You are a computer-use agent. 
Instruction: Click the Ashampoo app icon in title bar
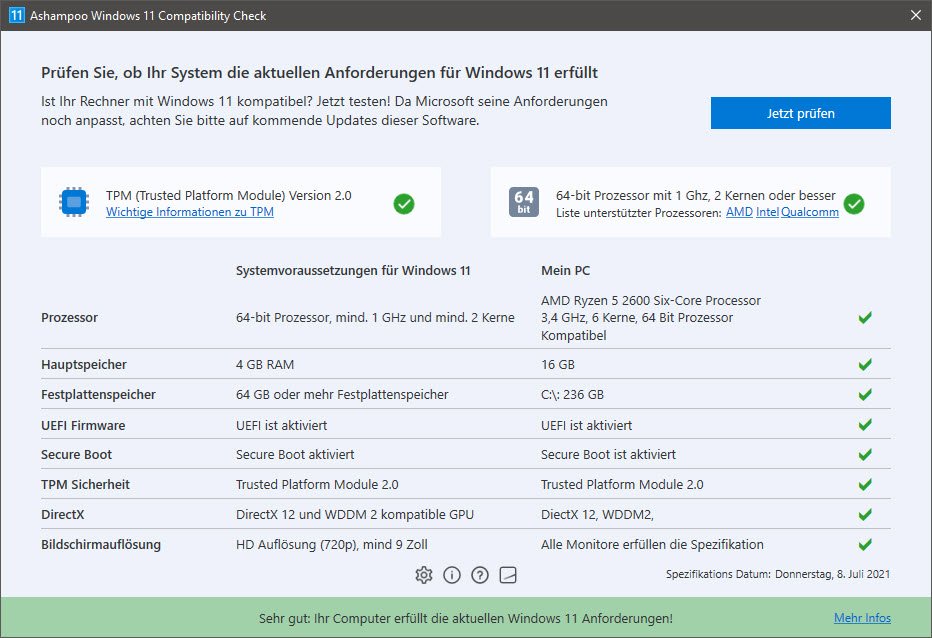coord(16,16)
